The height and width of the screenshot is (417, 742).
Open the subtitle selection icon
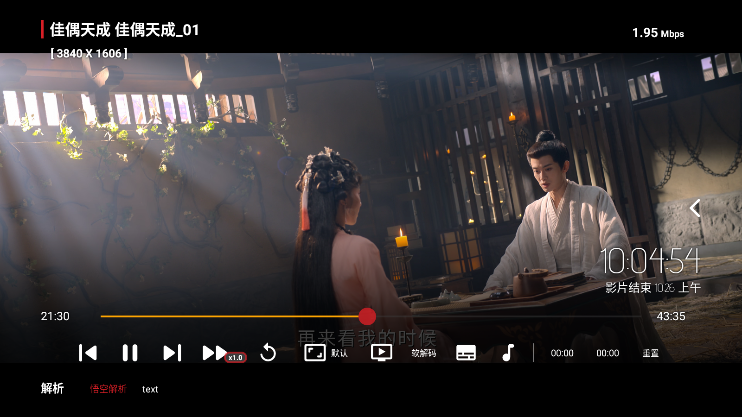(x=466, y=353)
